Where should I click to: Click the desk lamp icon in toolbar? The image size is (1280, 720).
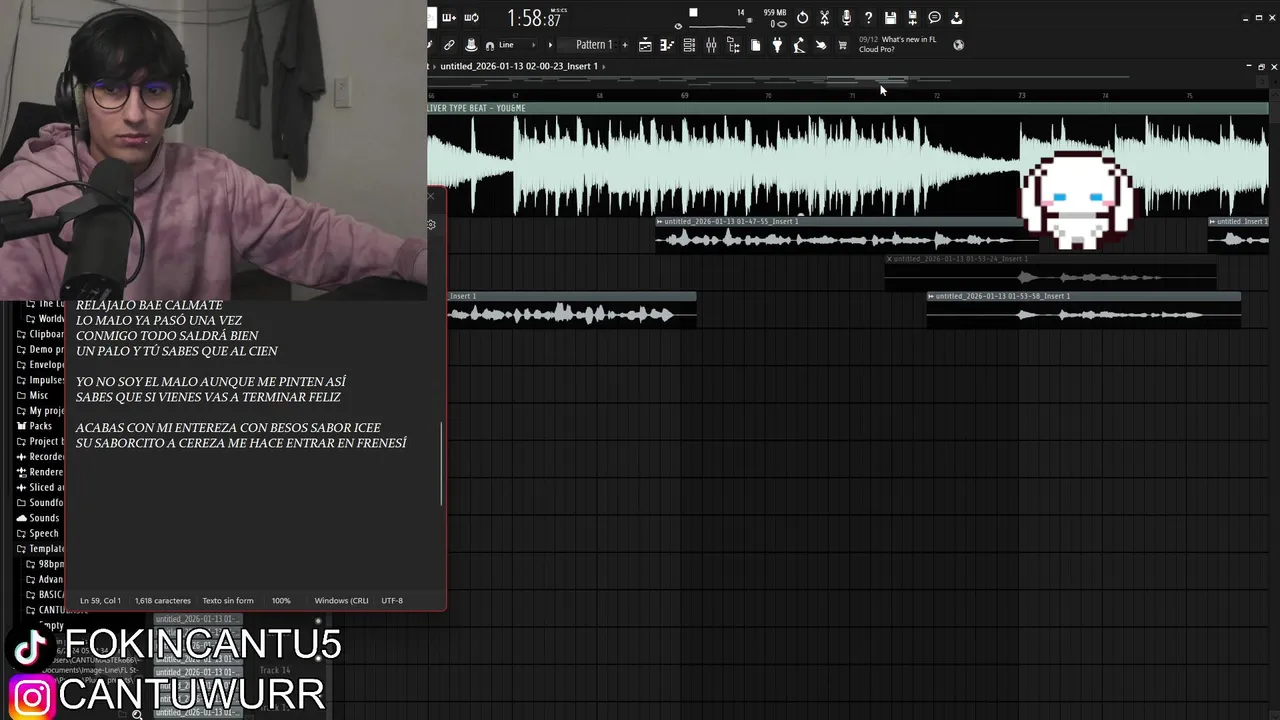coord(799,45)
